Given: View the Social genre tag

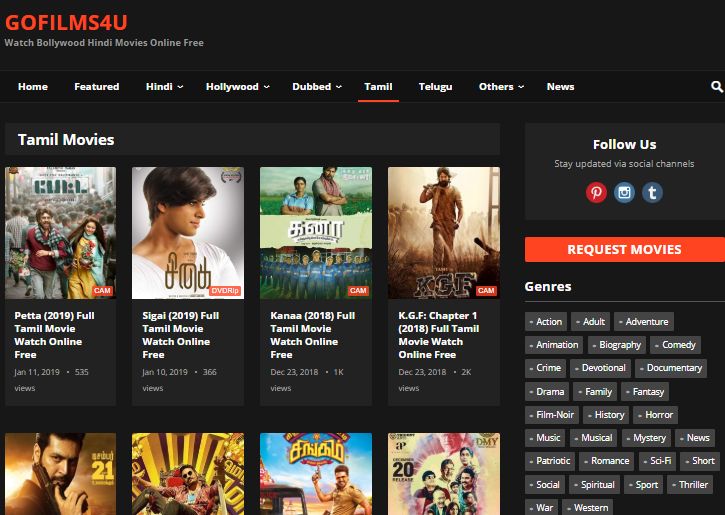Looking at the screenshot, I should click(545, 485).
